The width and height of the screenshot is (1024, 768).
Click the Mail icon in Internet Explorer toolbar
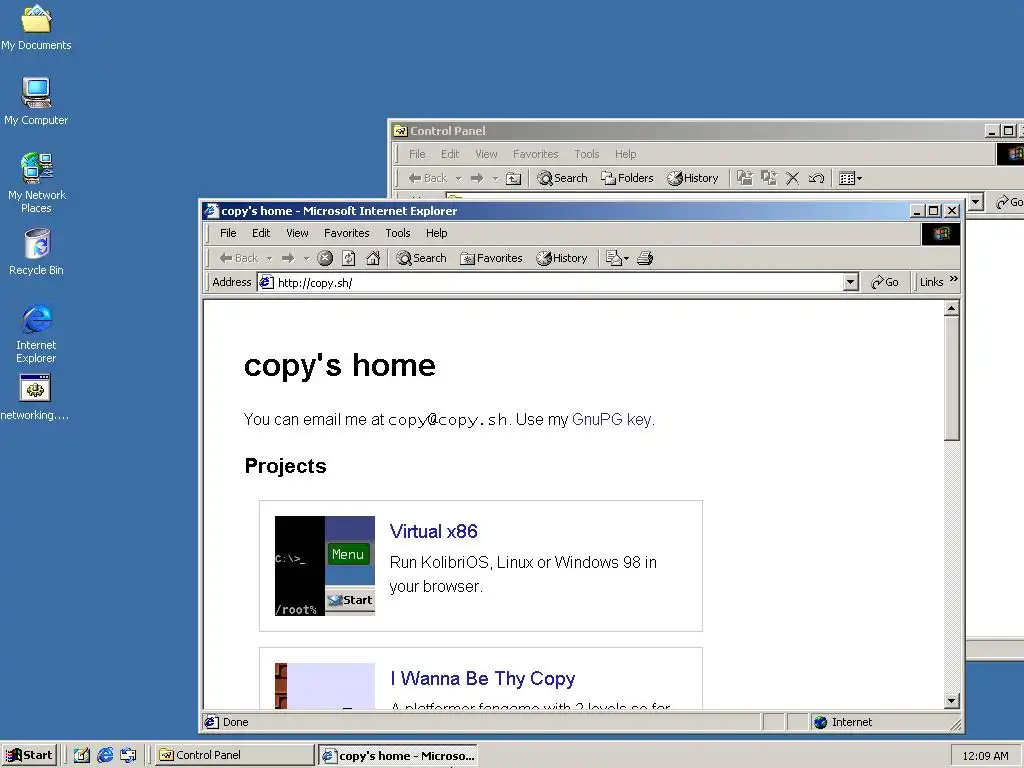pos(616,258)
